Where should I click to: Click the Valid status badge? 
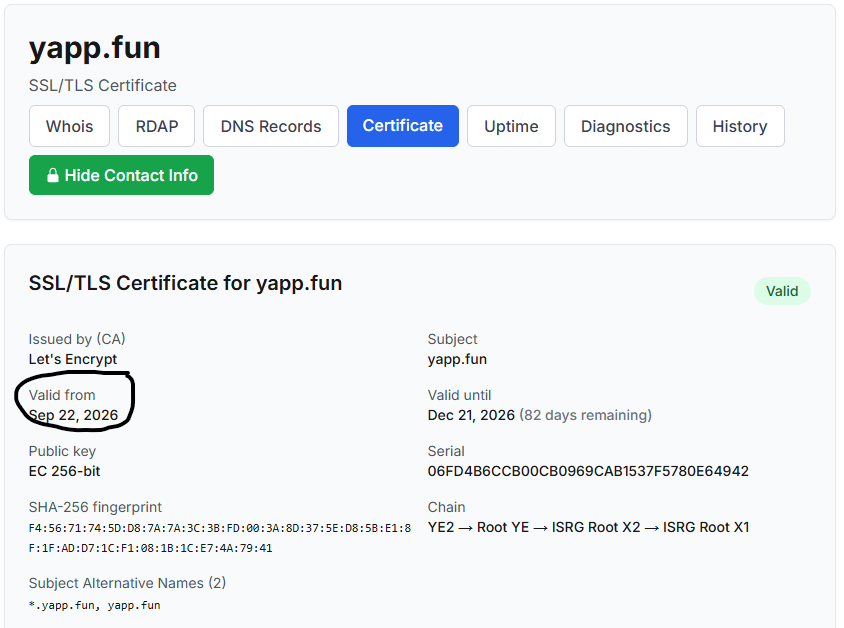tap(782, 291)
